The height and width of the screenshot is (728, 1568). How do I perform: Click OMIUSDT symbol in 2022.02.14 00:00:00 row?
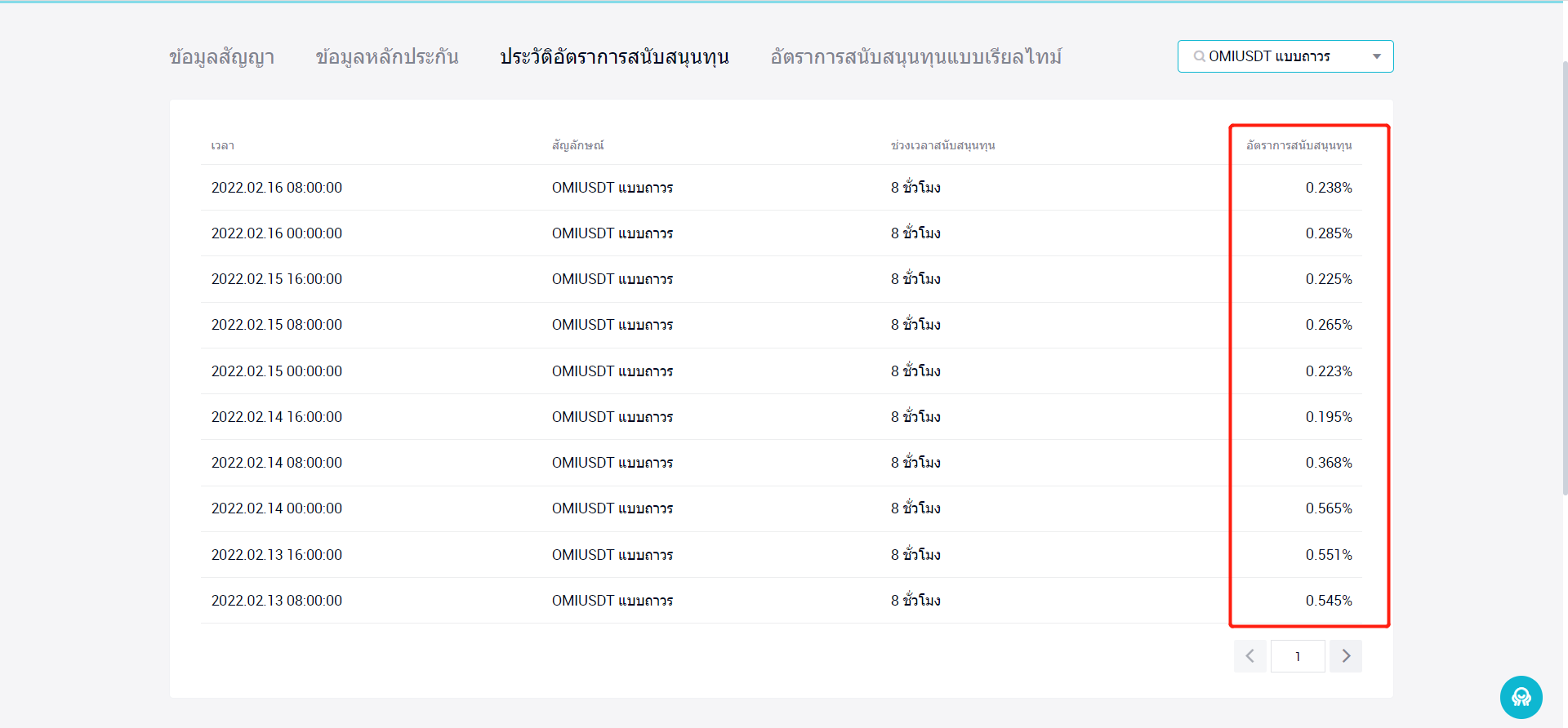coord(612,508)
